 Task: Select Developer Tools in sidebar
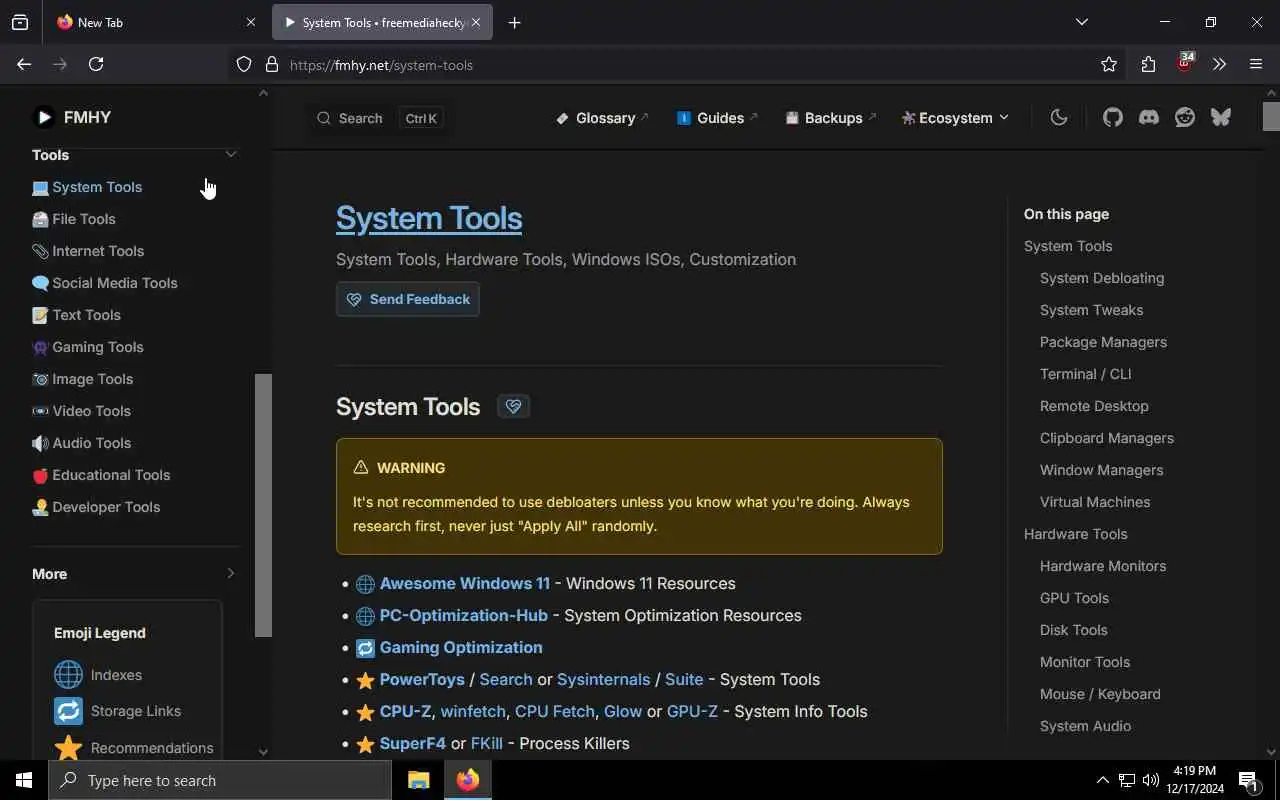click(96, 507)
